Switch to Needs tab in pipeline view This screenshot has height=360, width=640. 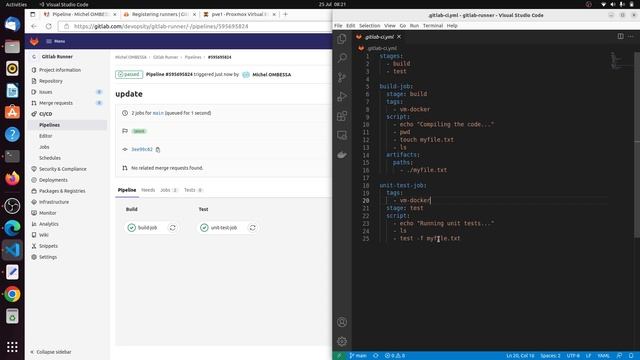tap(148, 190)
